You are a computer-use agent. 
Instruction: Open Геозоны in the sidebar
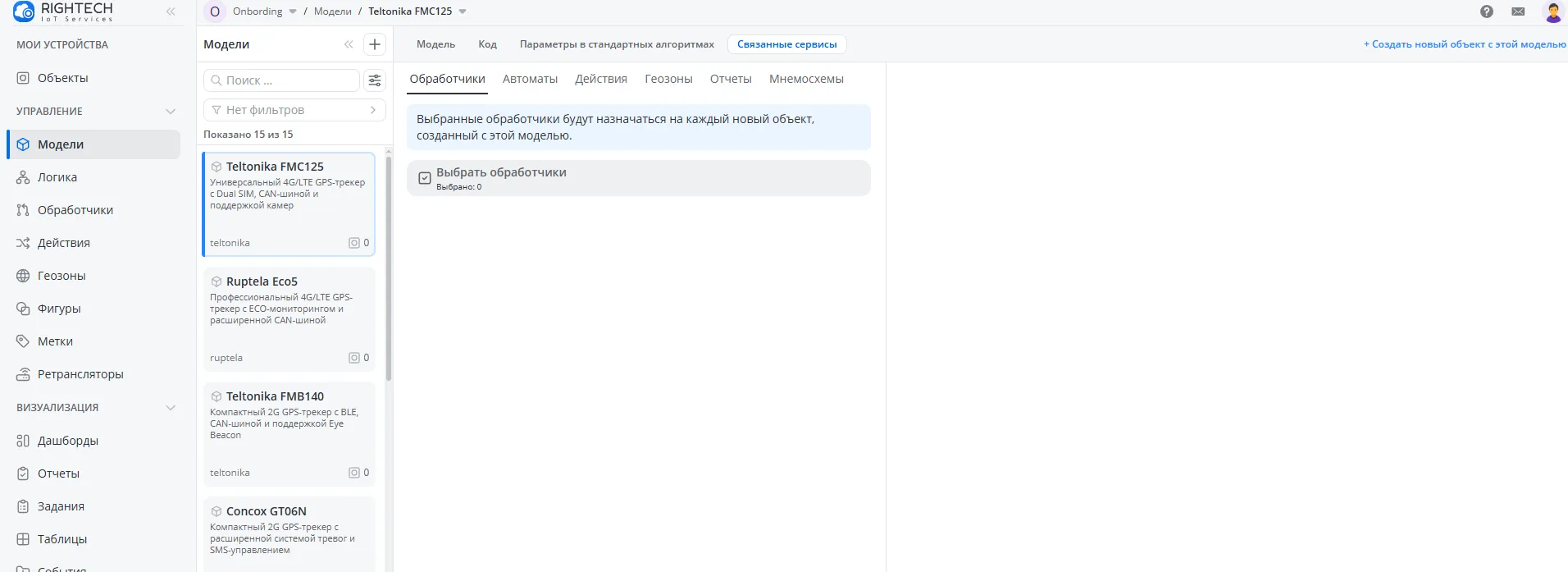62,276
